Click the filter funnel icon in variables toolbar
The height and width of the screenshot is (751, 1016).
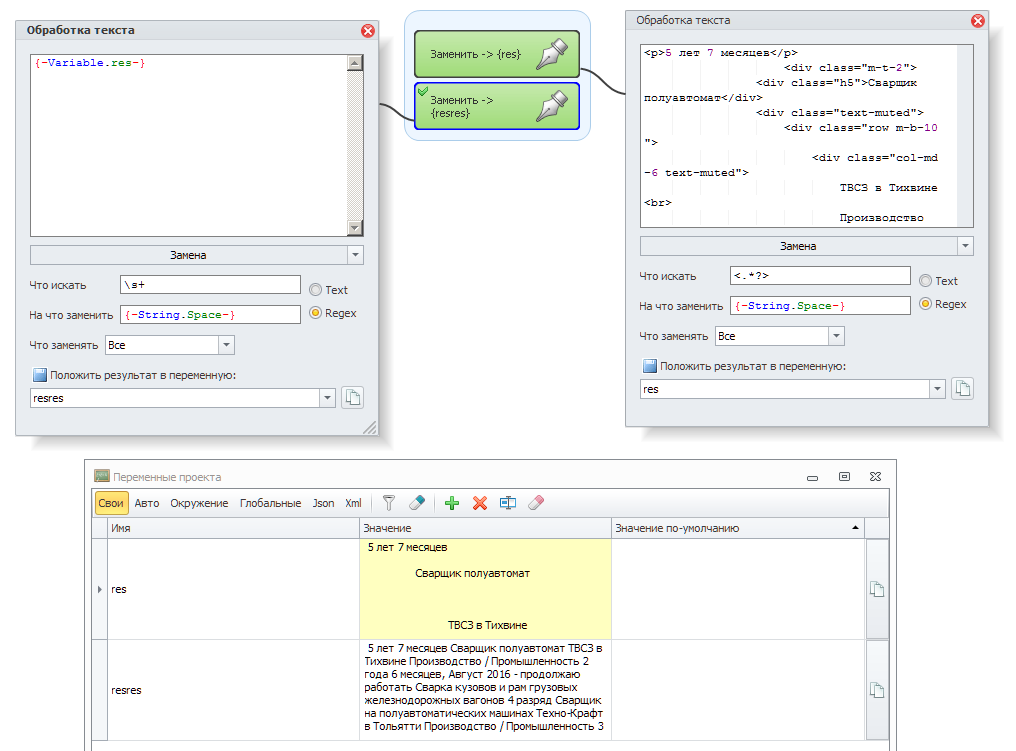[390, 503]
